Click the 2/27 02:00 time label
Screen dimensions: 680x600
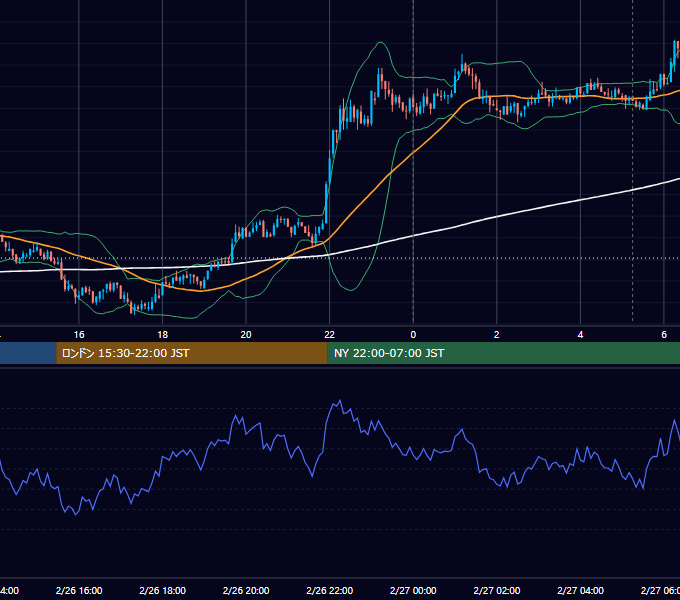point(497,590)
